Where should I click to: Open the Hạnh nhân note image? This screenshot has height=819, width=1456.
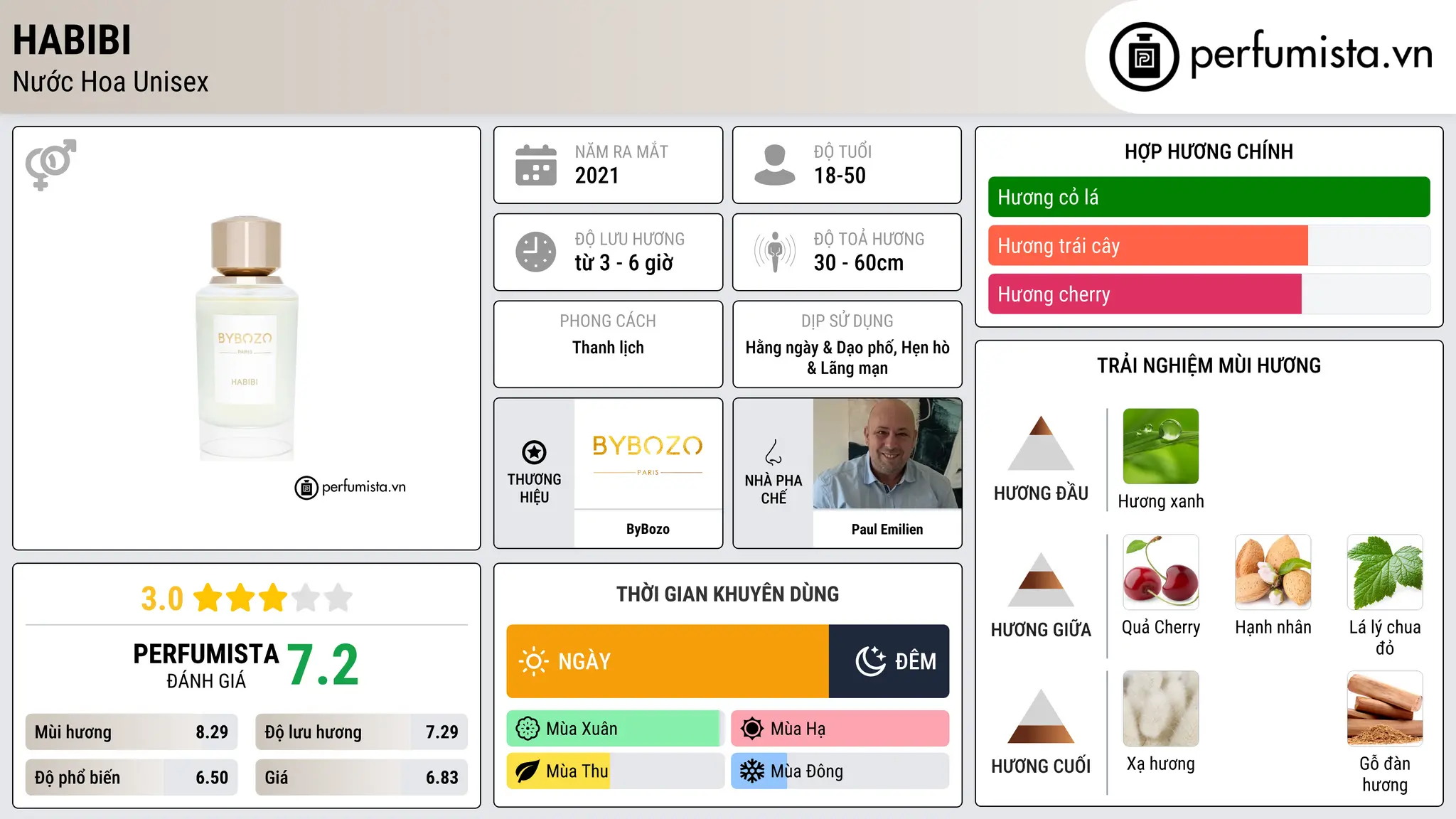point(1273,572)
